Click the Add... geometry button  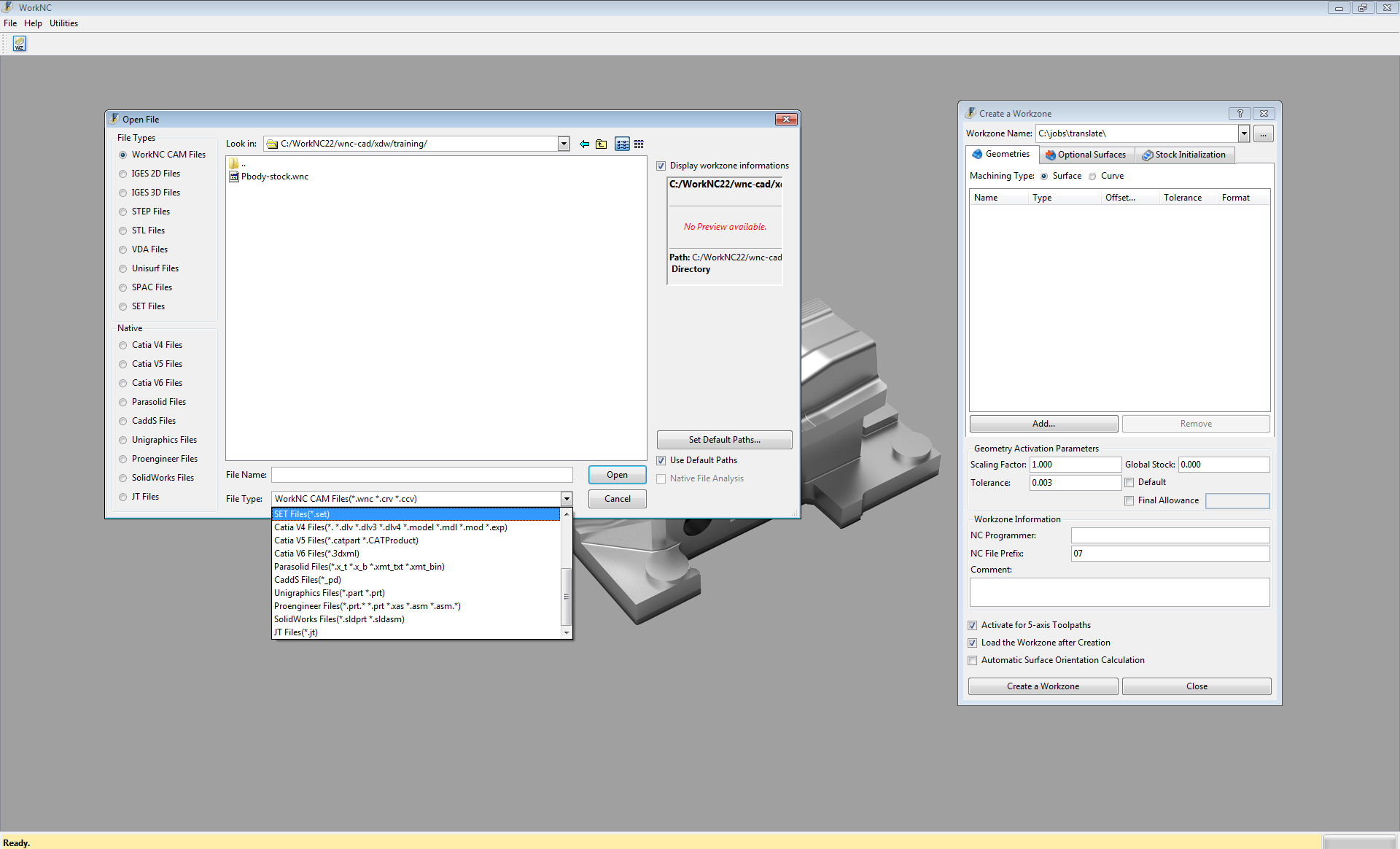tap(1043, 424)
